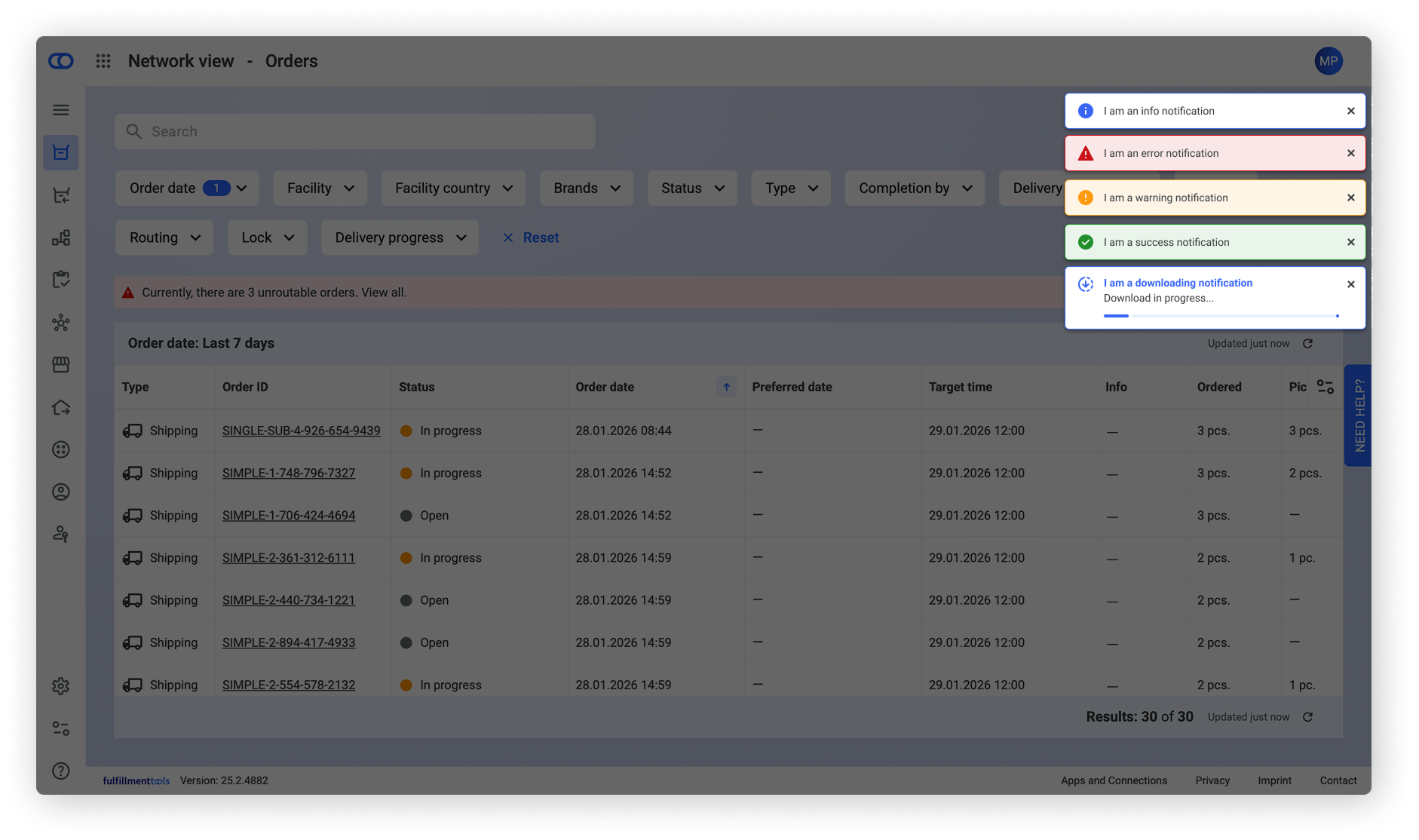Refresh the table using top refresh icon
1419x840 pixels.
click(1307, 344)
